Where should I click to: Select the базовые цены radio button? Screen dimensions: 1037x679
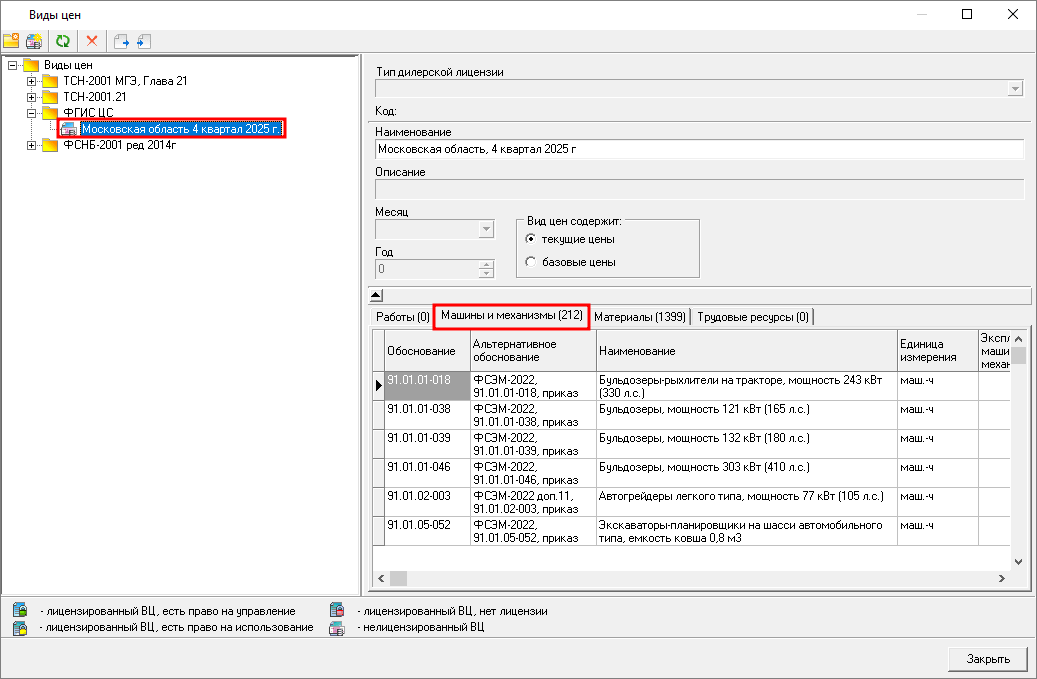530,262
